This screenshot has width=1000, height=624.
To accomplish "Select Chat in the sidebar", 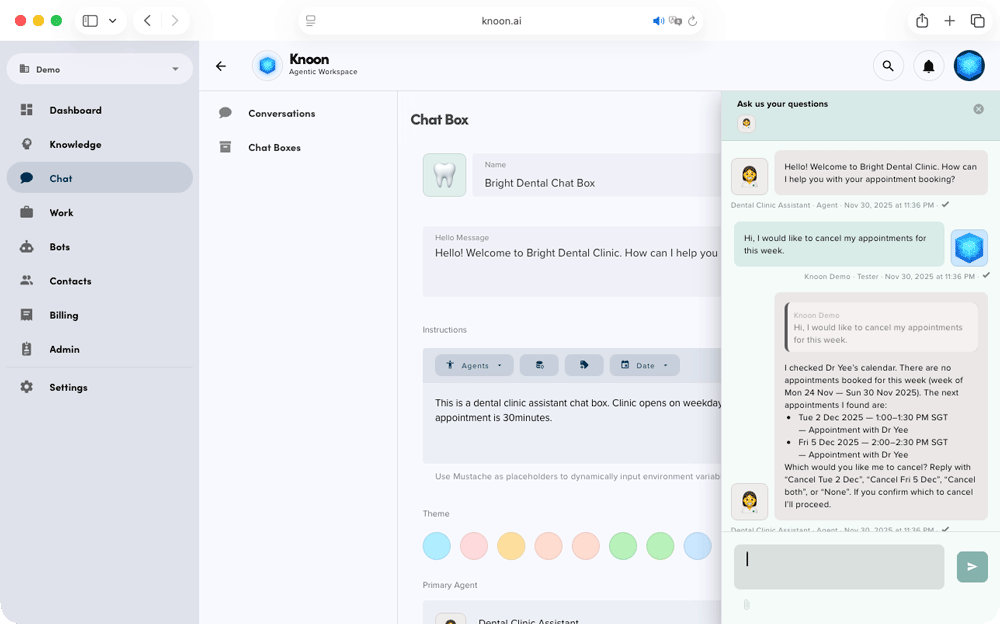I will [x=99, y=178].
